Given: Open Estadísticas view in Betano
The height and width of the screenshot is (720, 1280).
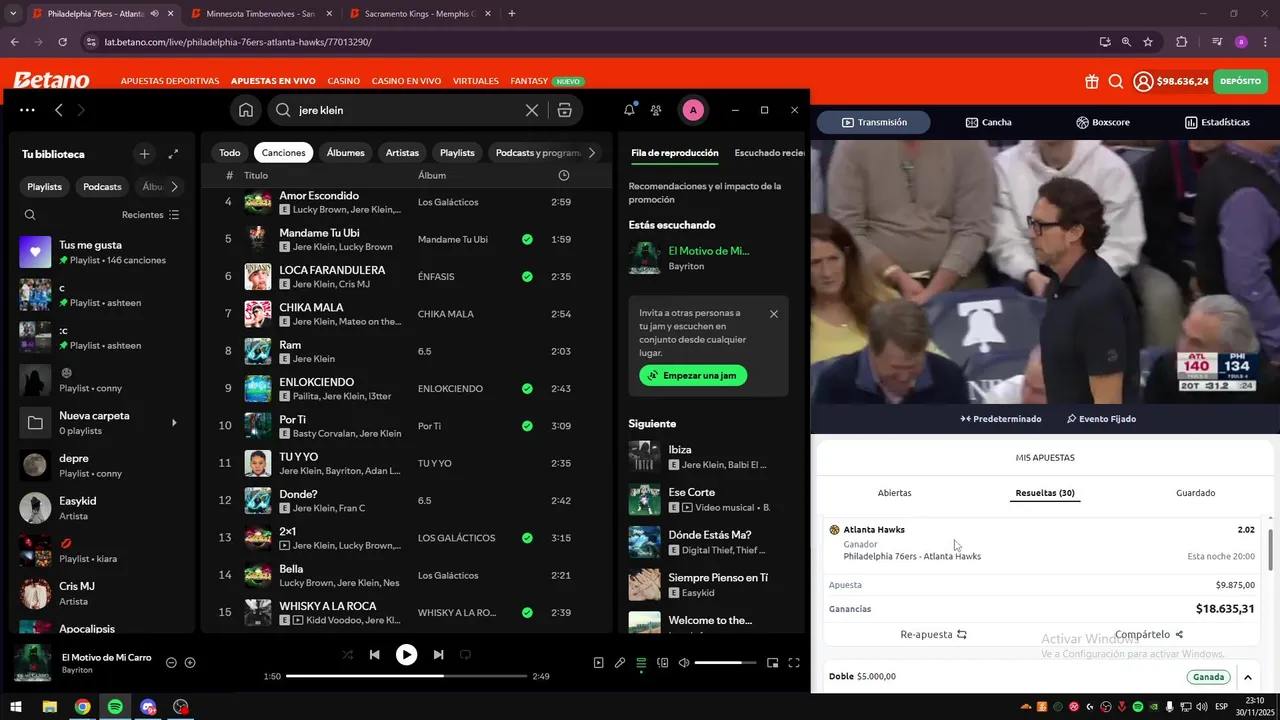Looking at the screenshot, I should coord(1217,122).
